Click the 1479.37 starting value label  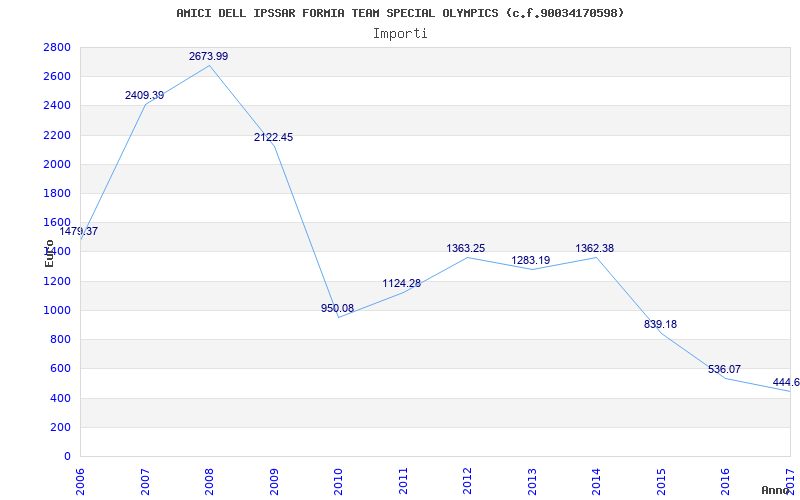pos(79,231)
